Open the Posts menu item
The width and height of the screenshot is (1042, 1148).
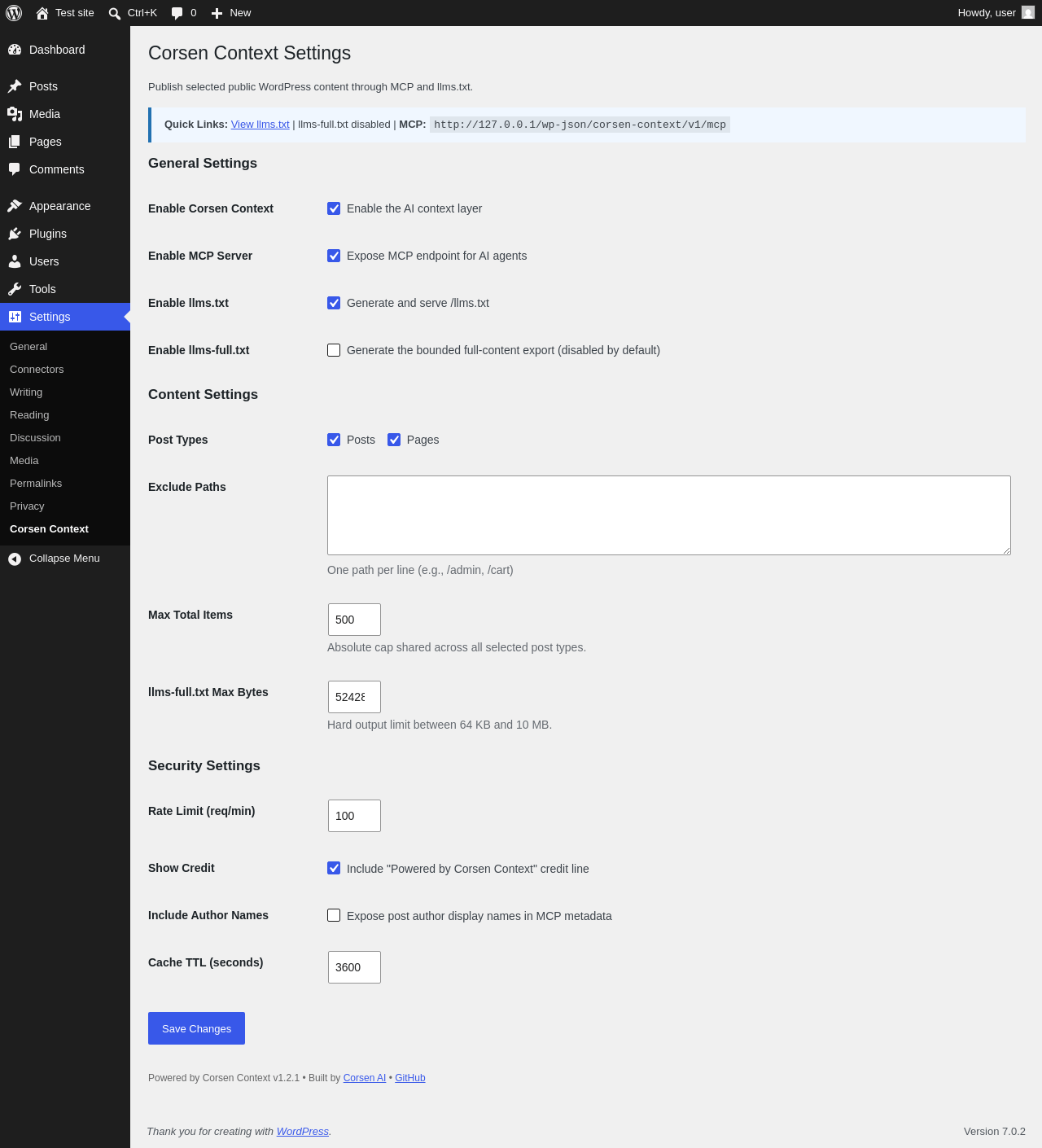(x=65, y=86)
